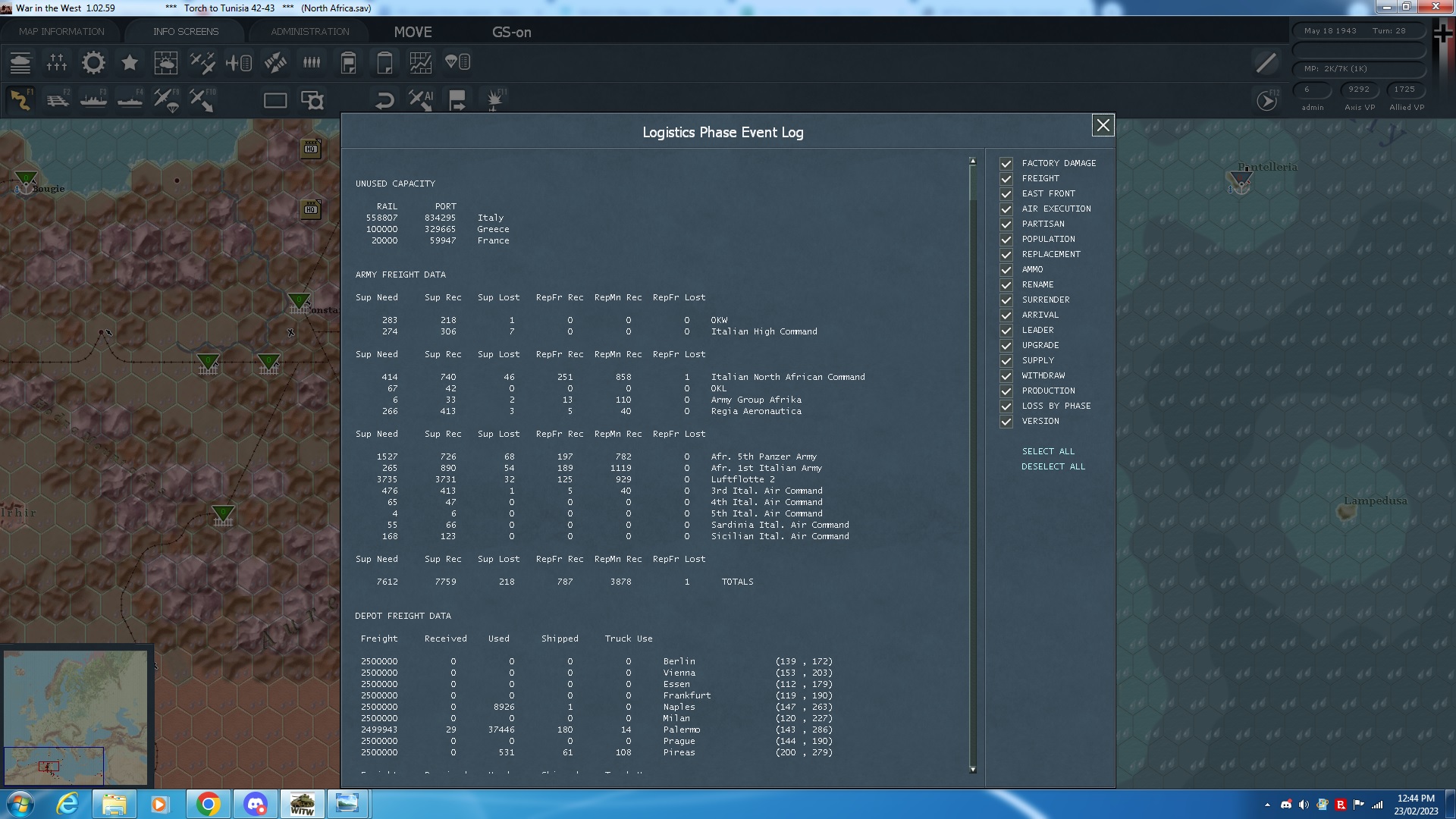Select the F2 rail move mode
Image resolution: width=1456 pixels, height=819 pixels.
pyautogui.click(x=58, y=100)
